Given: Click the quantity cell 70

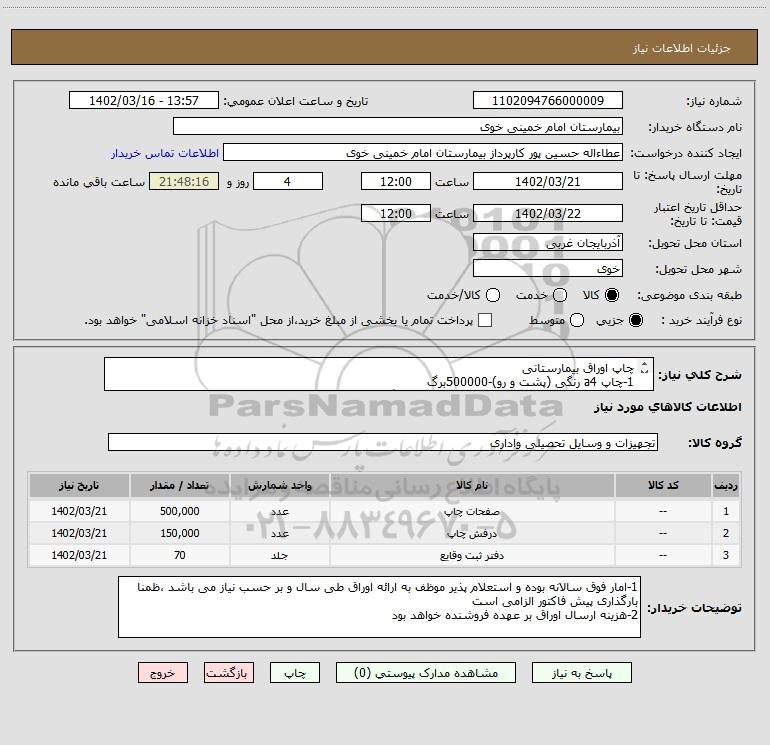Looking at the screenshot, I should tap(180, 555).
